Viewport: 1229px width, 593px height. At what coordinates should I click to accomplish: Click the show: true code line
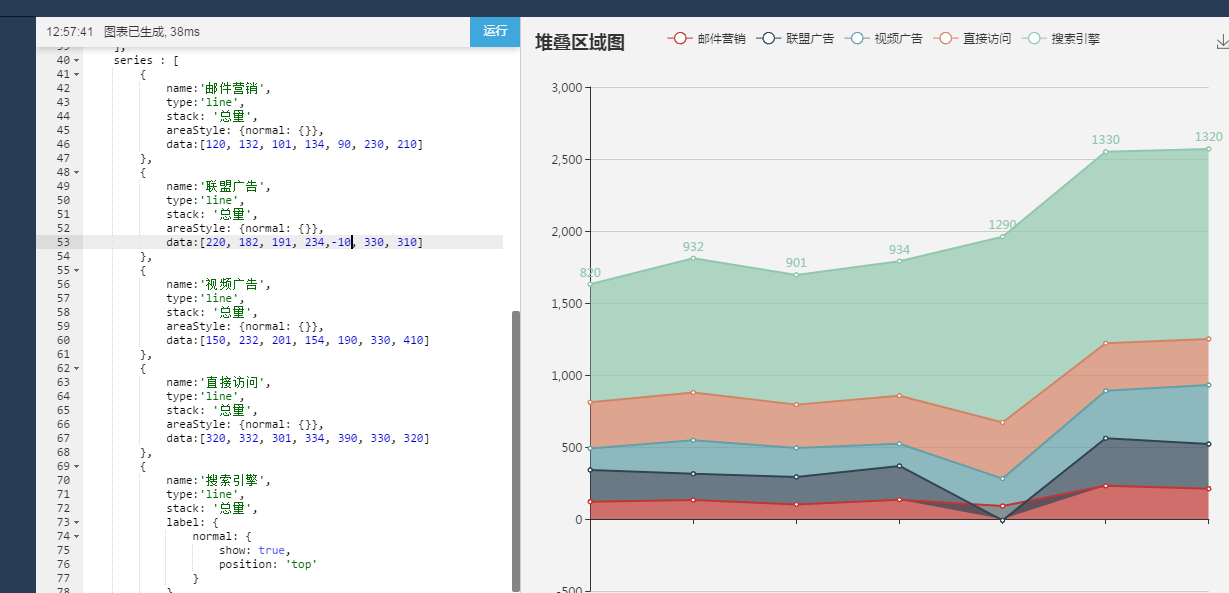coord(254,550)
